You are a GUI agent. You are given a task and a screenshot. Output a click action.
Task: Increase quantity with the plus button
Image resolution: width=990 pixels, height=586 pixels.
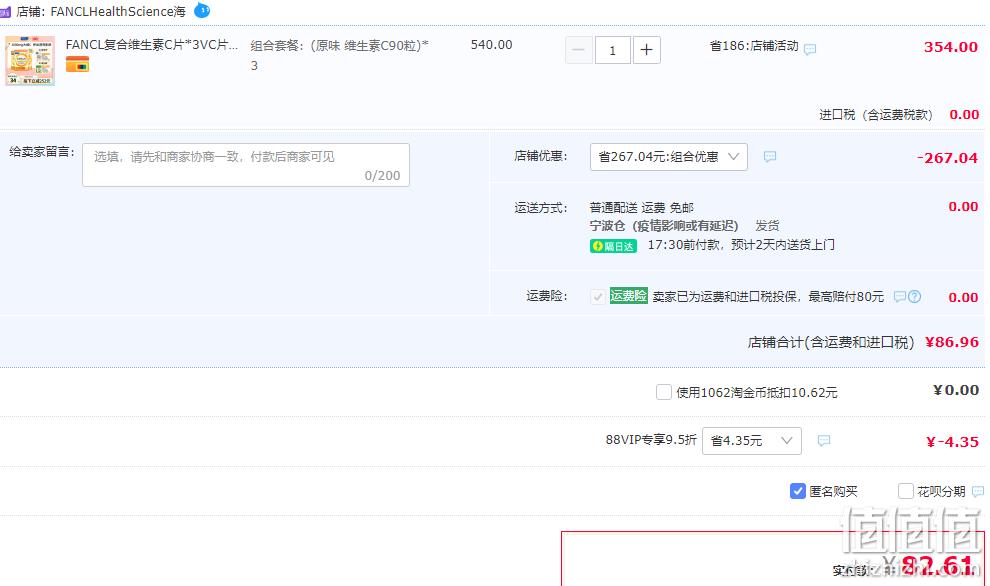click(x=647, y=50)
